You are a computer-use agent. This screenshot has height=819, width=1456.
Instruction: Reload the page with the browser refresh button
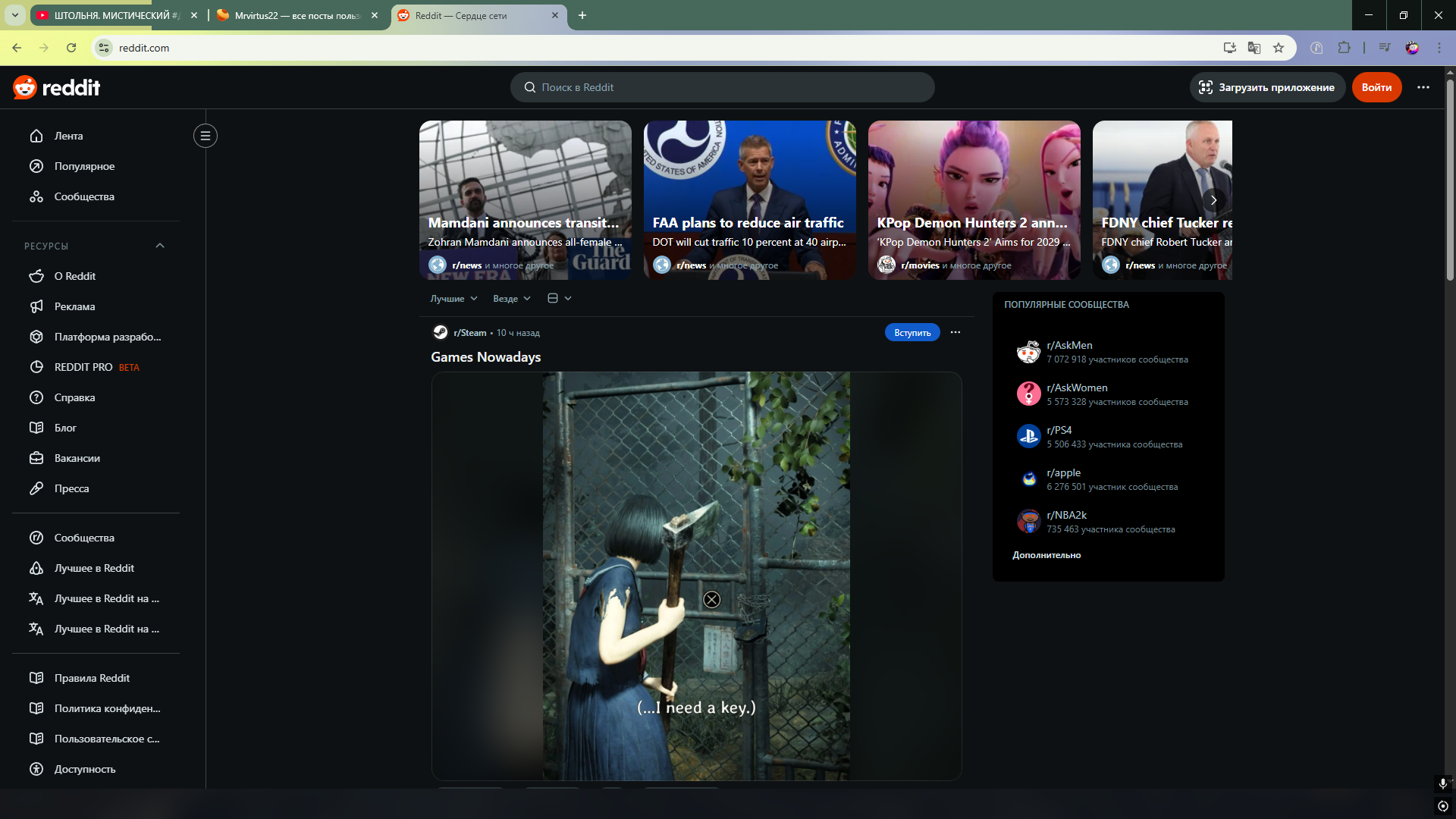point(71,48)
